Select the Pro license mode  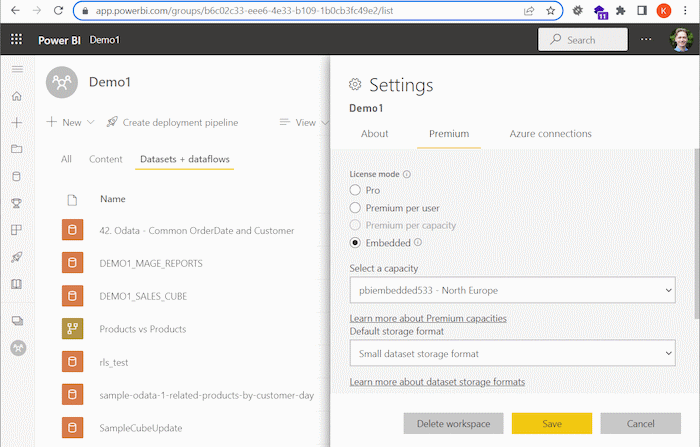[355, 190]
